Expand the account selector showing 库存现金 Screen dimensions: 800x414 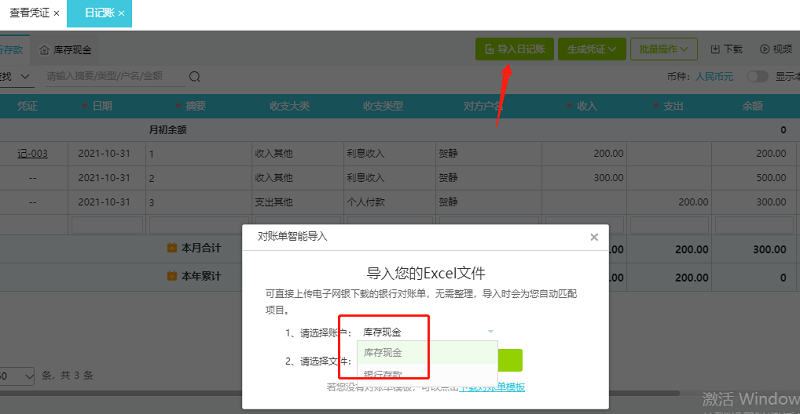pyautogui.click(x=427, y=332)
